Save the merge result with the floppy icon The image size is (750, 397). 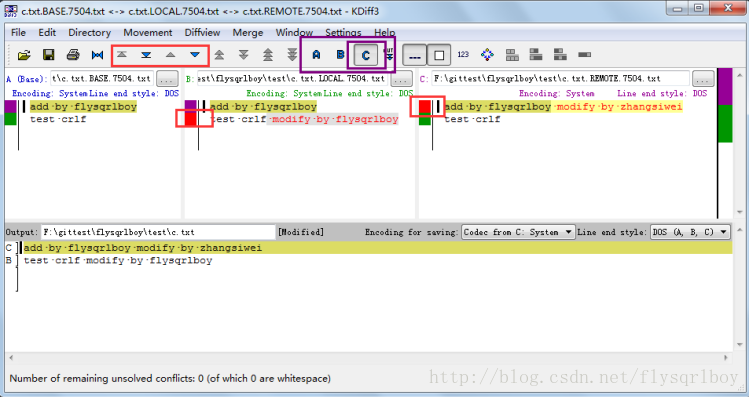pyautogui.click(x=48, y=55)
